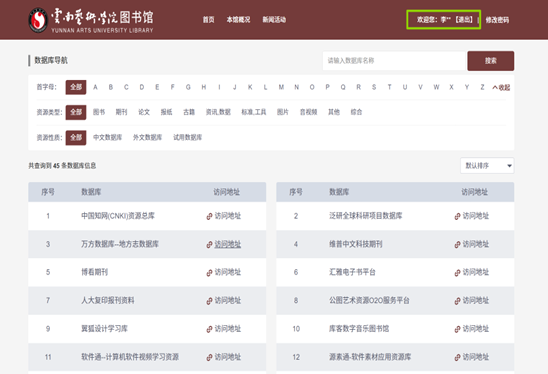The width and height of the screenshot is (548, 374).
Task: Open 首页 in top navigation
Action: click(x=209, y=20)
